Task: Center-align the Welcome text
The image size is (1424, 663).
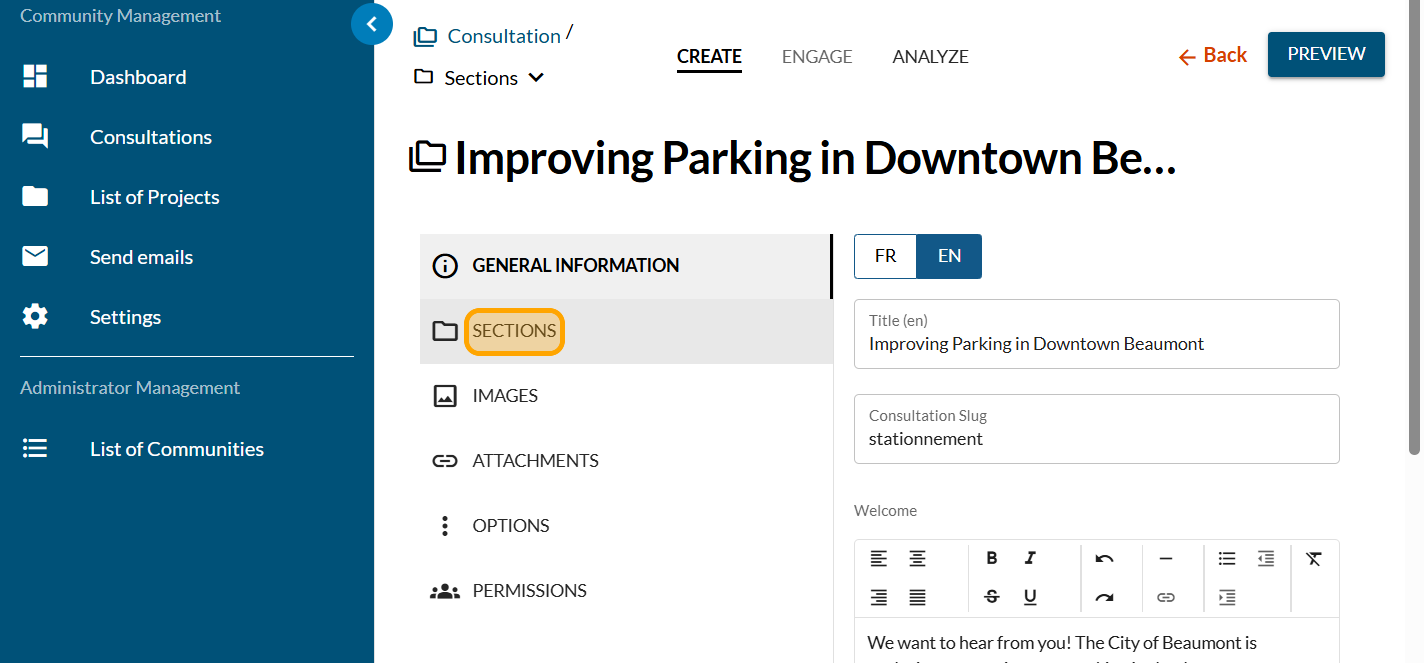Action: tap(917, 558)
